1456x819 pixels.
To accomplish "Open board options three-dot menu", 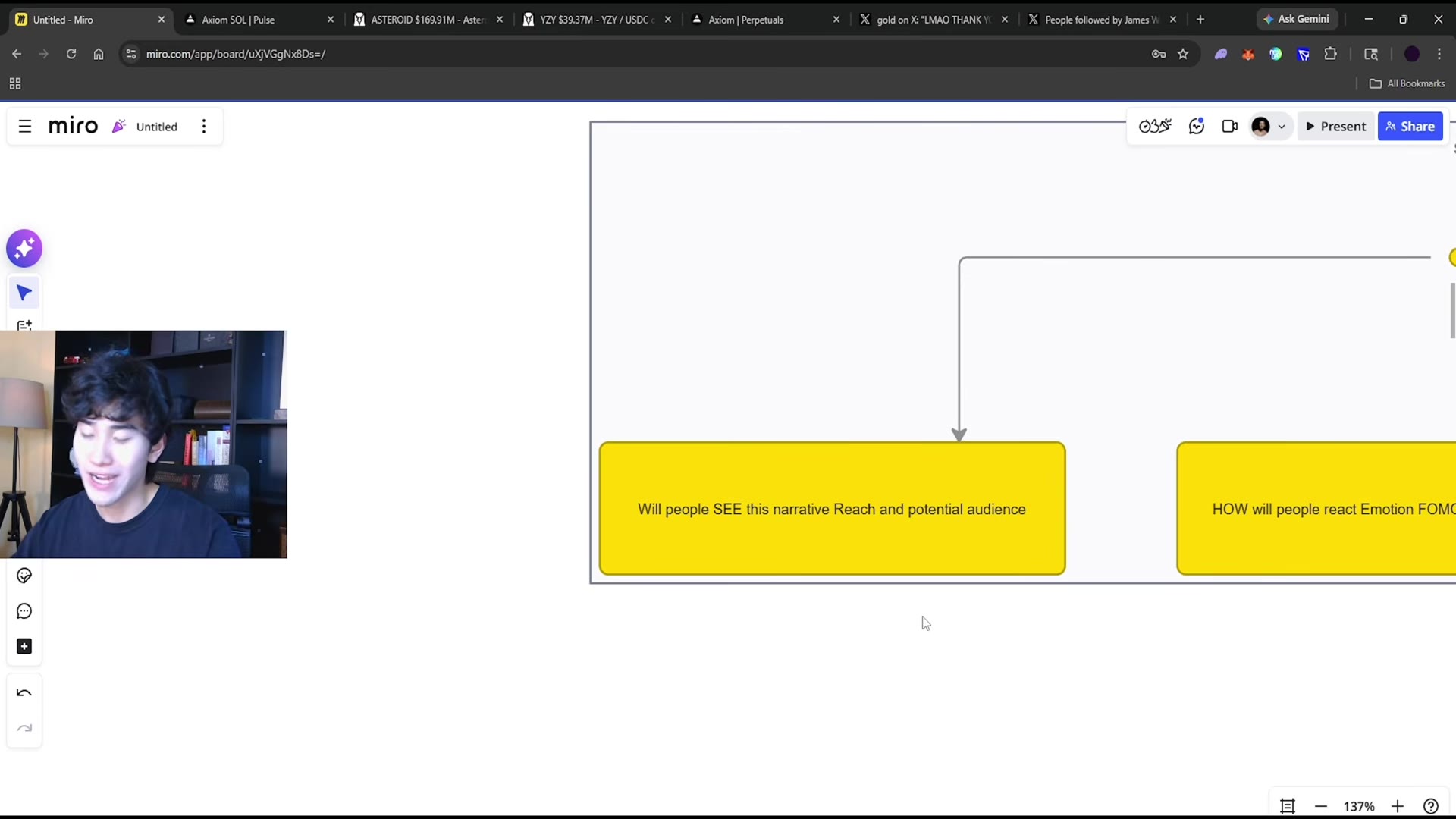I will point(204,127).
